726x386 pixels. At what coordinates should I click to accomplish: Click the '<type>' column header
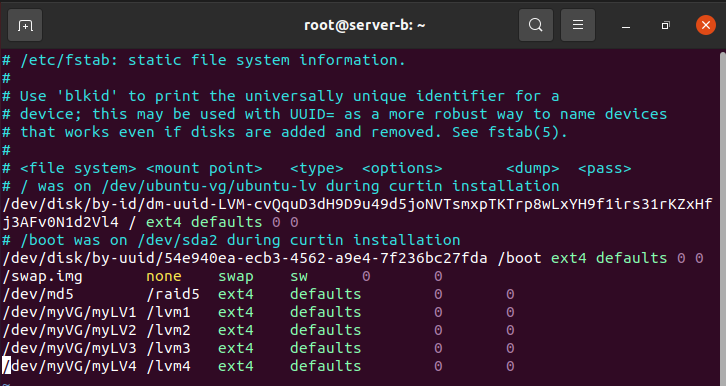point(317,168)
